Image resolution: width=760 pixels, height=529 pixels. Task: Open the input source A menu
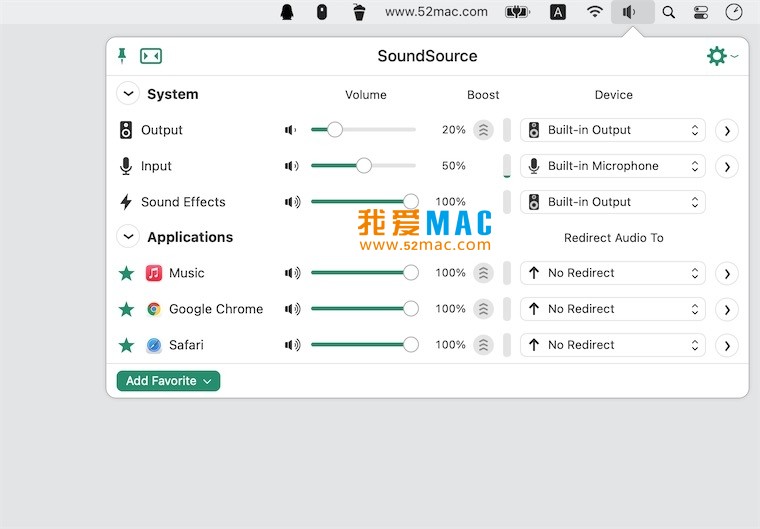click(558, 12)
